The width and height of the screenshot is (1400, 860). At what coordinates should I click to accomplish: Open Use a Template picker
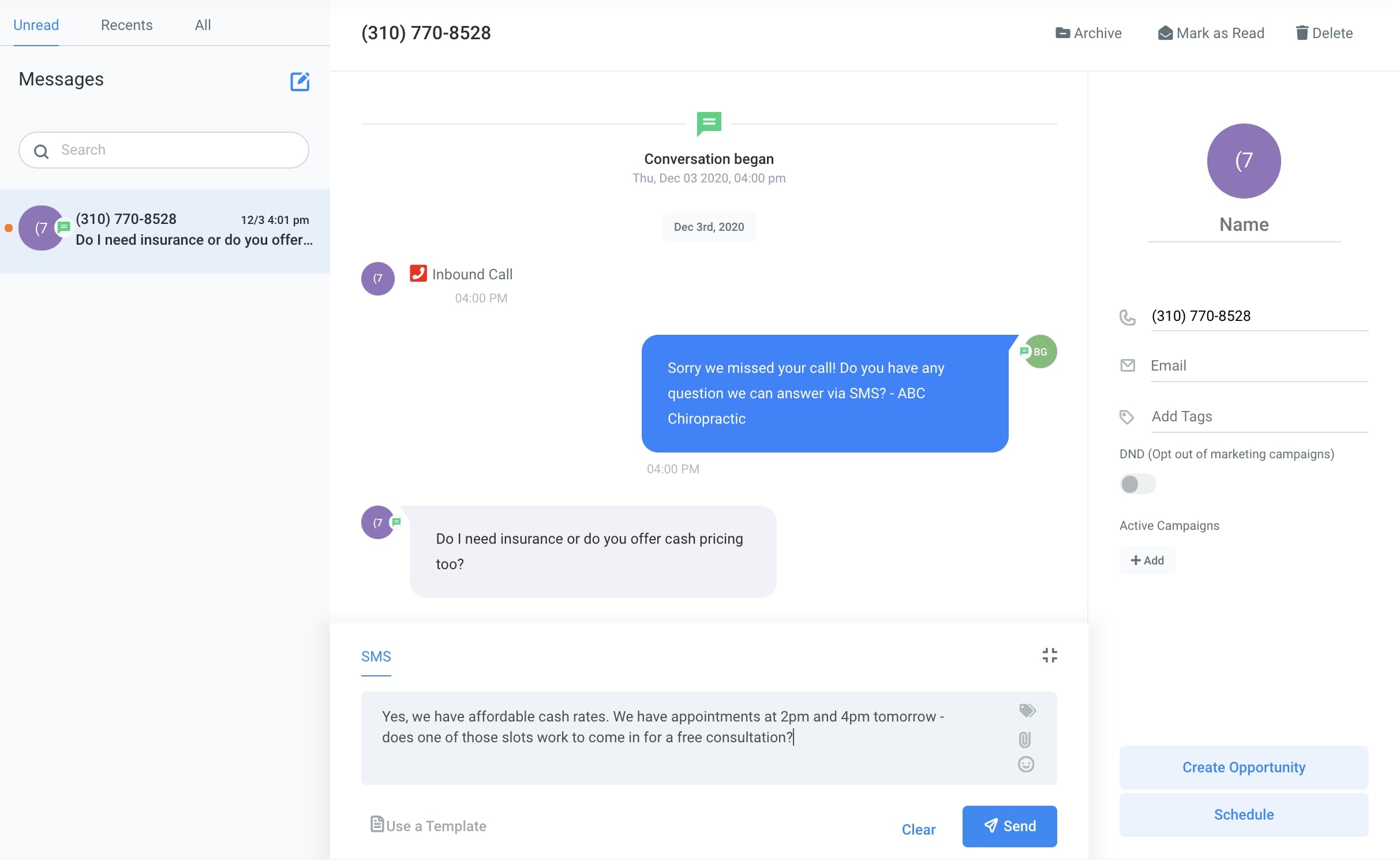point(428,825)
